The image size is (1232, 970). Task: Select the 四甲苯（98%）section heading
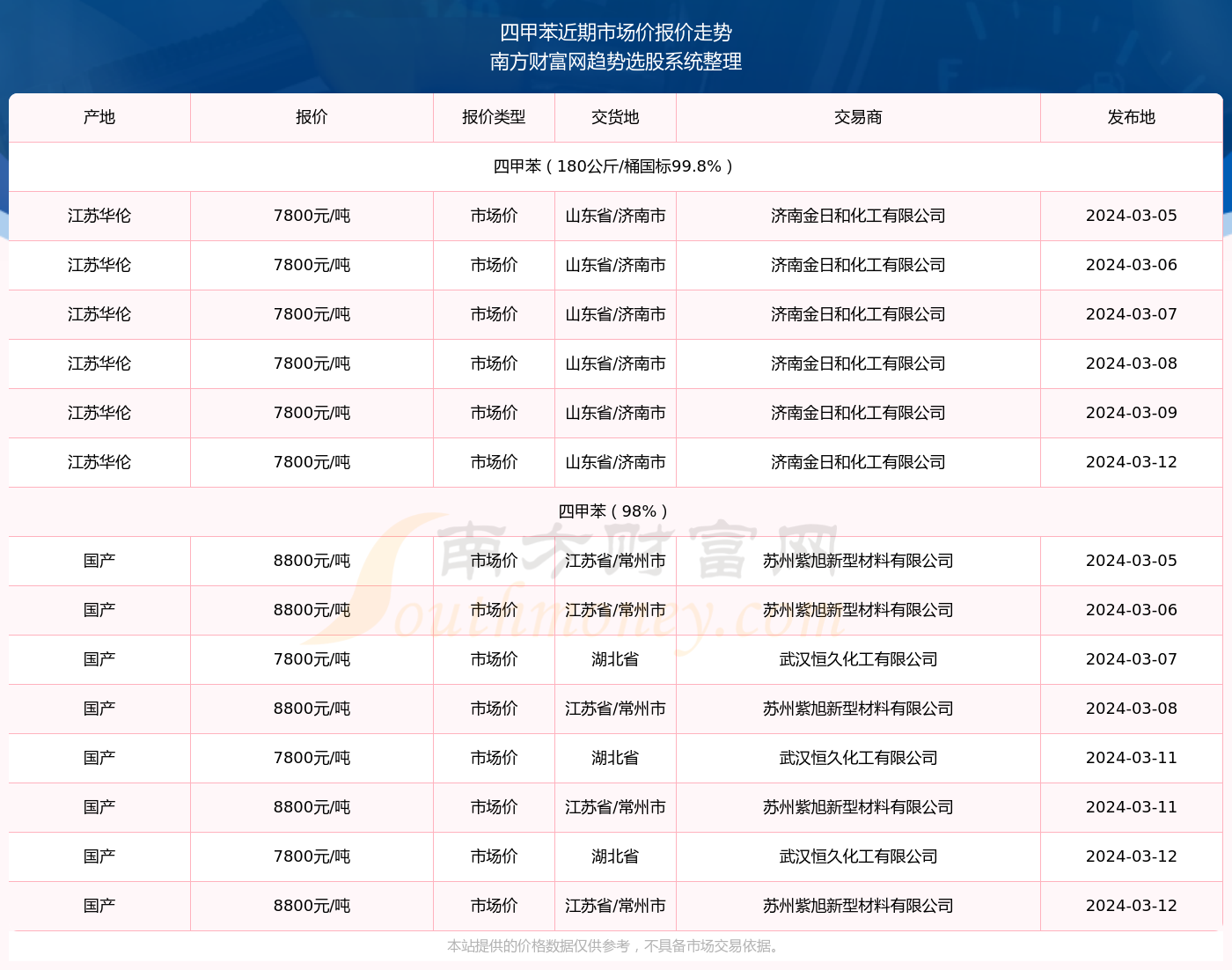coord(615,511)
